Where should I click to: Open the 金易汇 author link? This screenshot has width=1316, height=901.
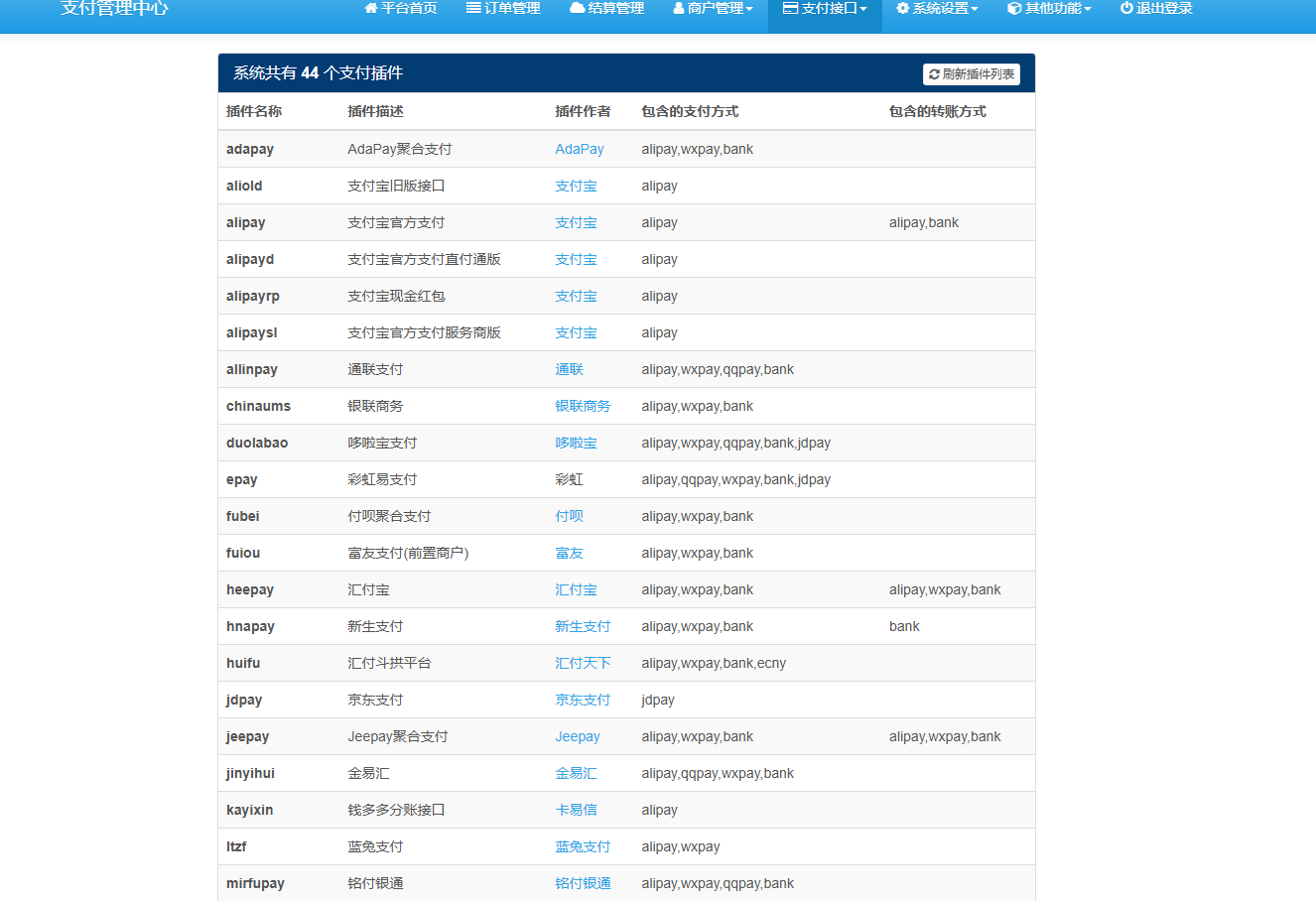[x=576, y=773]
